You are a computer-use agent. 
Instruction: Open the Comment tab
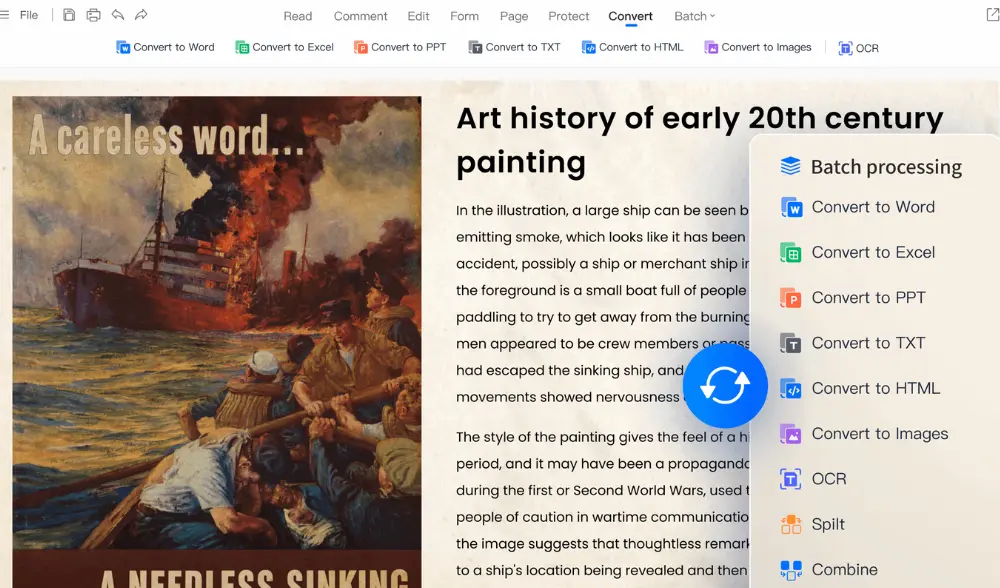click(360, 16)
